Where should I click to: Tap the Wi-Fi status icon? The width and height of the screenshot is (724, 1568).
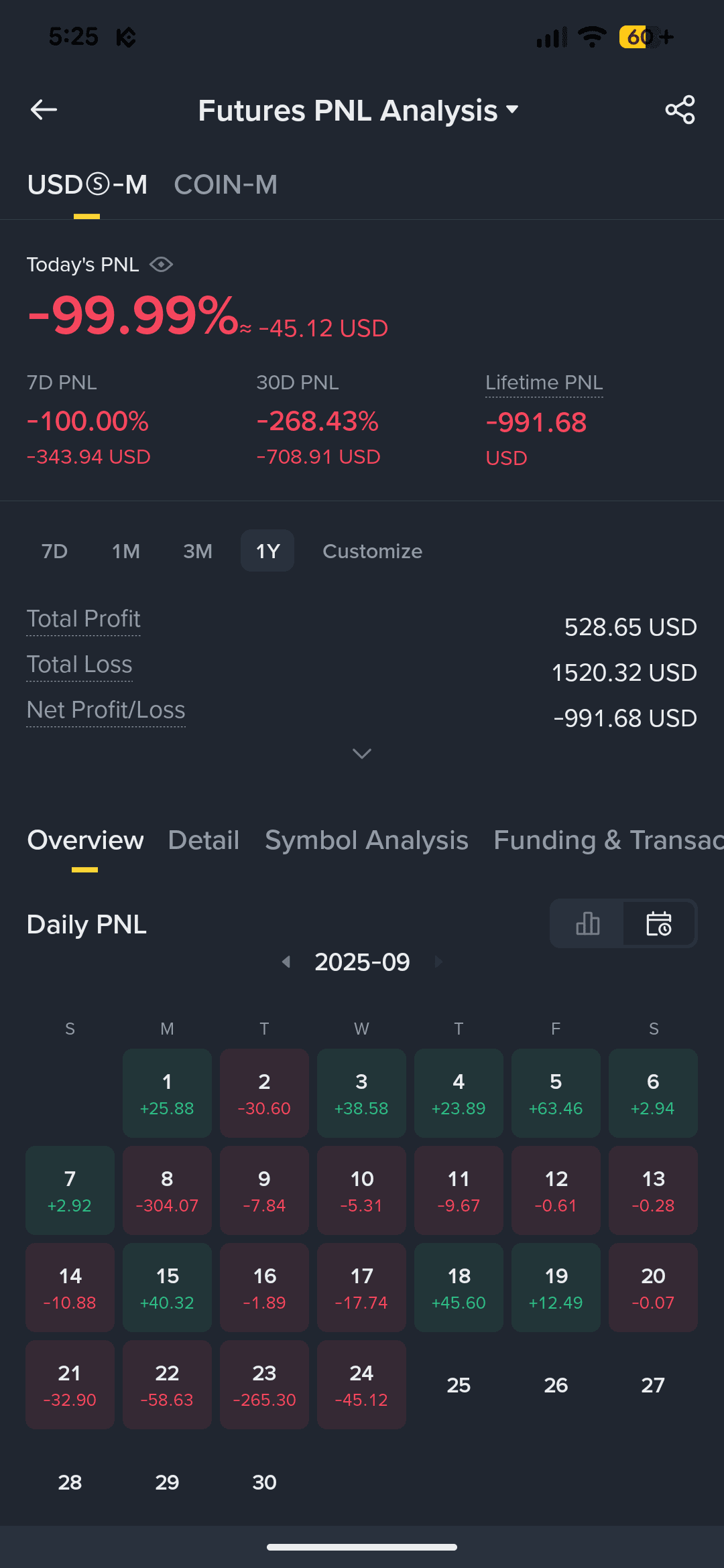click(x=592, y=37)
